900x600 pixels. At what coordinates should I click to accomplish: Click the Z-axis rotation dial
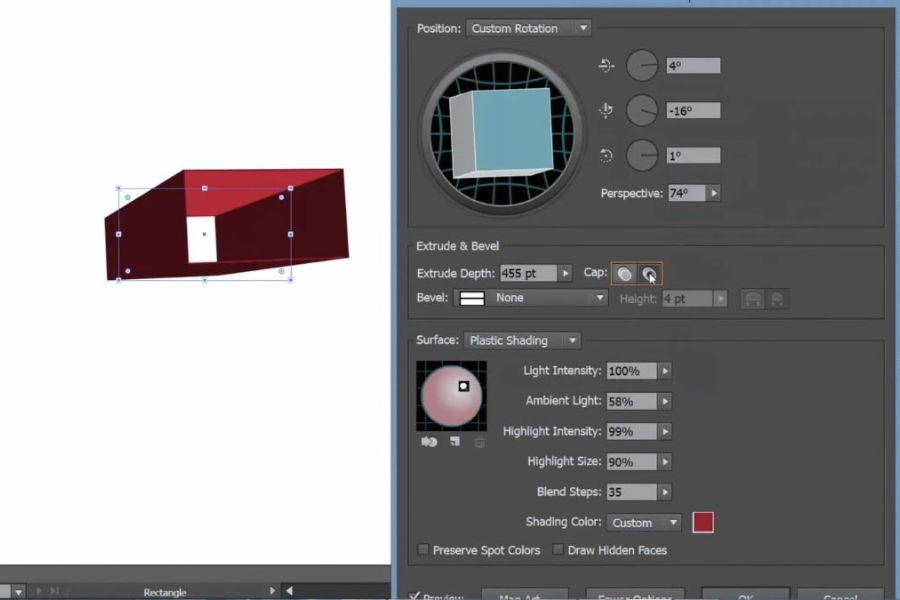pyautogui.click(x=642, y=155)
